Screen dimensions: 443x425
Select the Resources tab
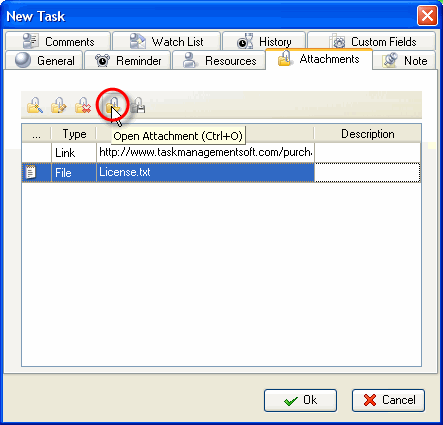click(x=219, y=60)
